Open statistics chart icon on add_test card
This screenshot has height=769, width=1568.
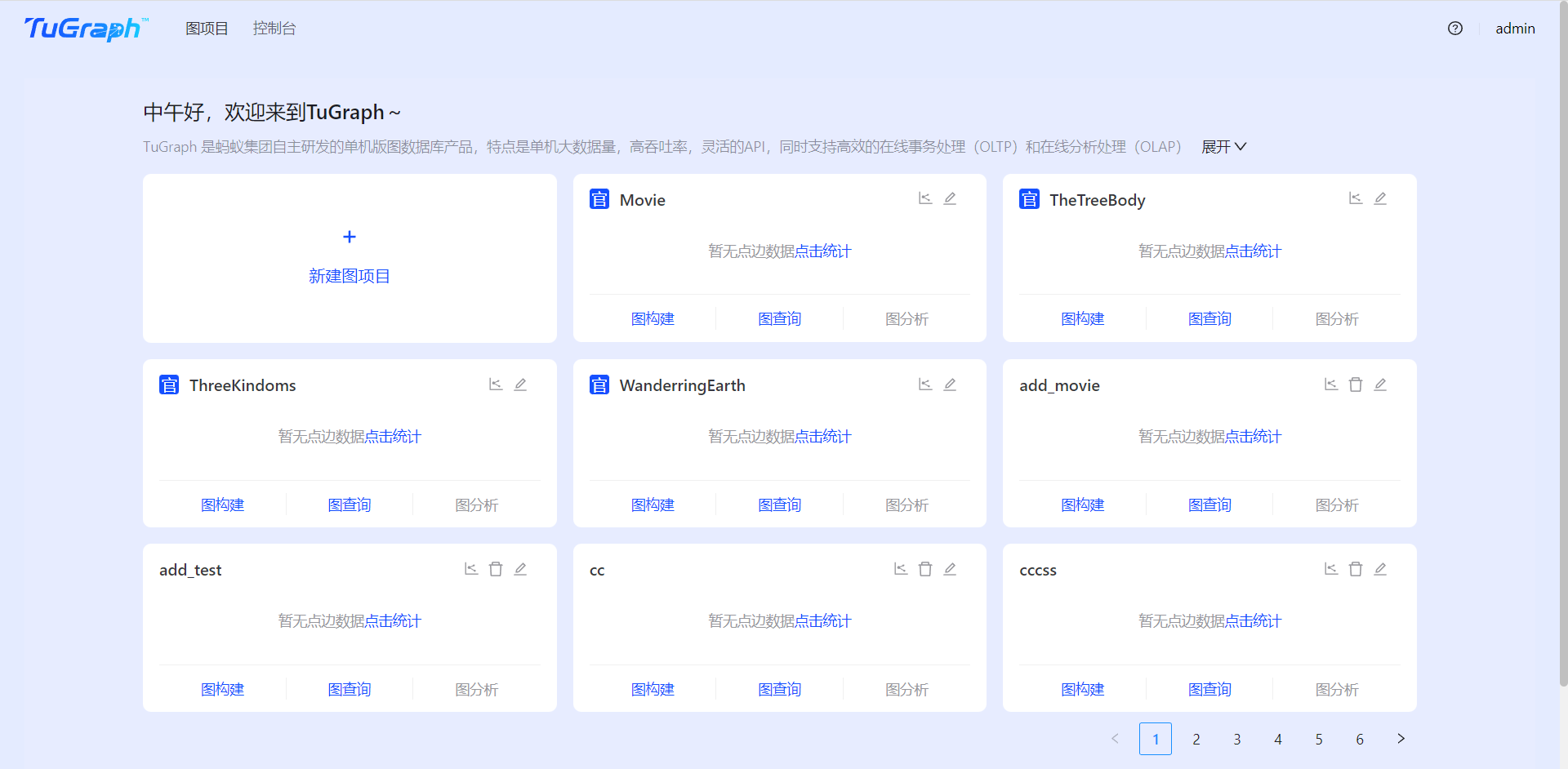tap(471, 569)
